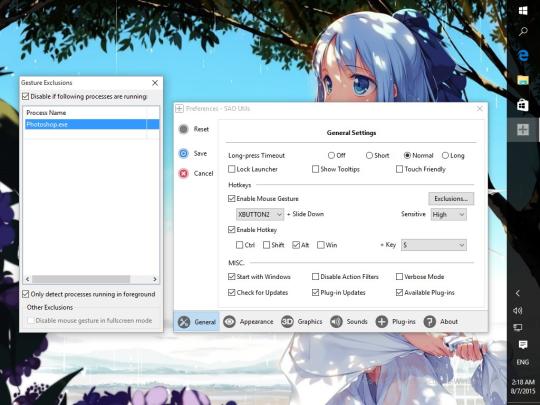
Task: Check the Shift modifier checkbox
Action: coord(266,245)
